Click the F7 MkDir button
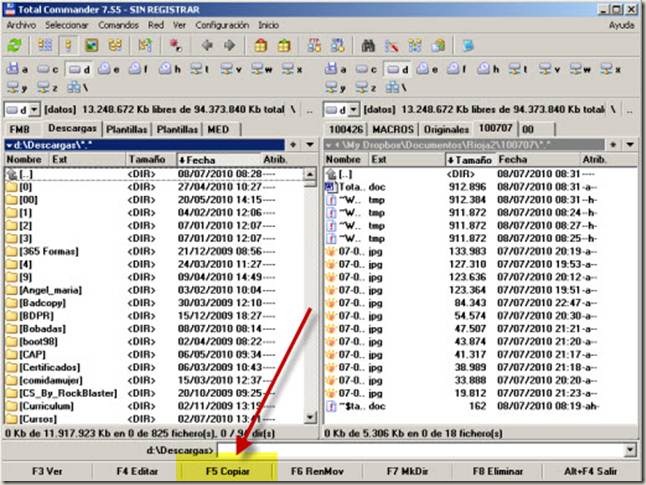The width and height of the screenshot is (646, 485). 407,471
